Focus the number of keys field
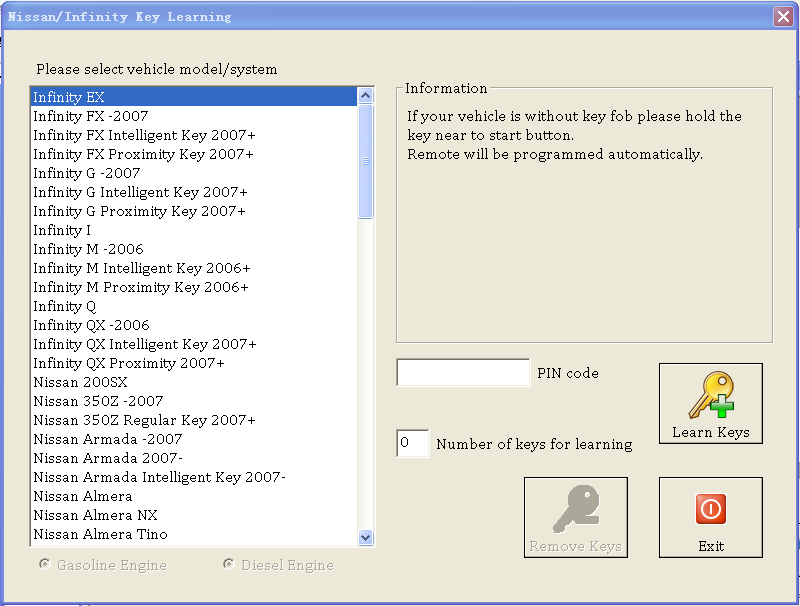 [x=413, y=443]
